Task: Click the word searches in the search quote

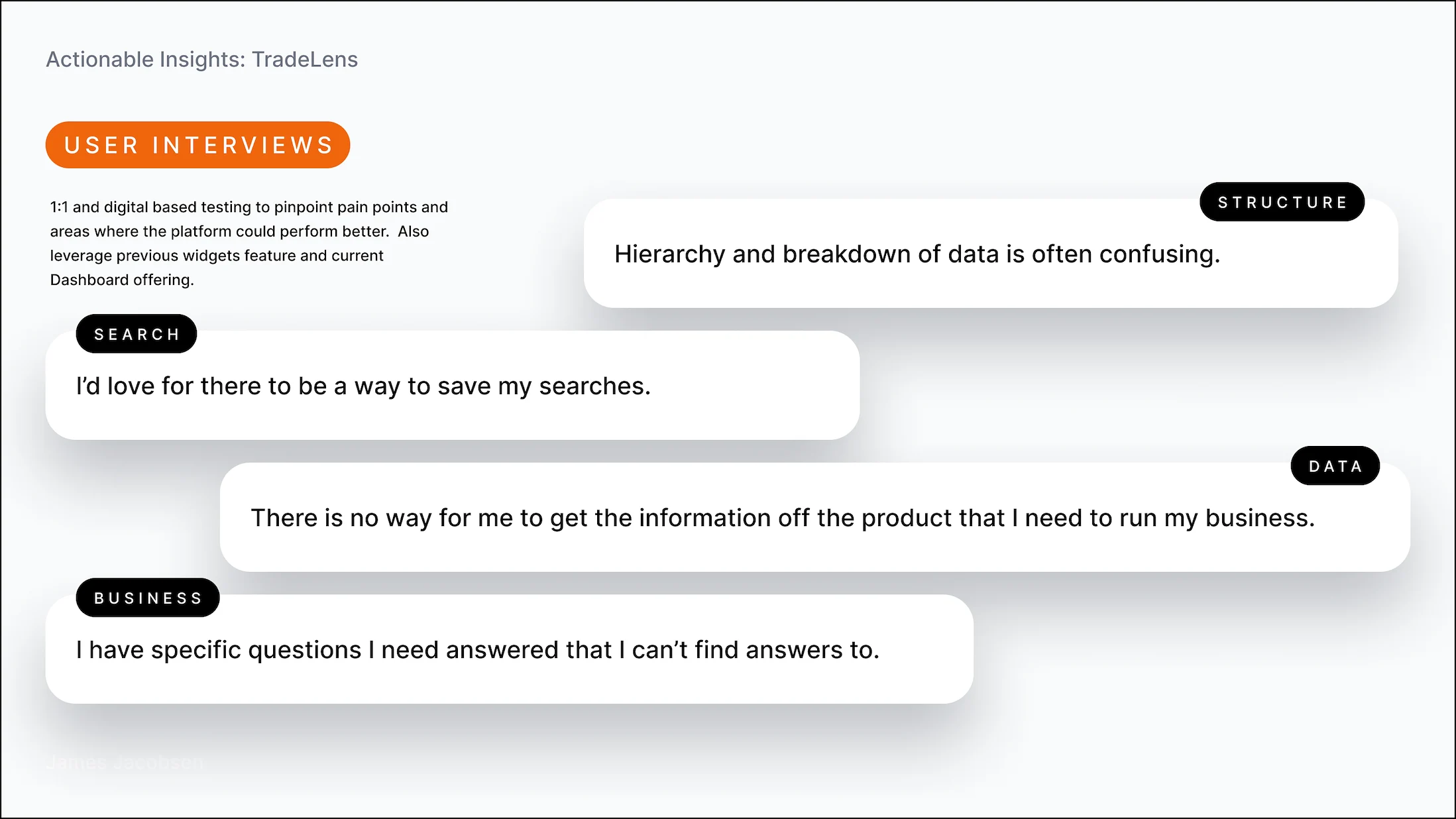Action: click(595, 386)
